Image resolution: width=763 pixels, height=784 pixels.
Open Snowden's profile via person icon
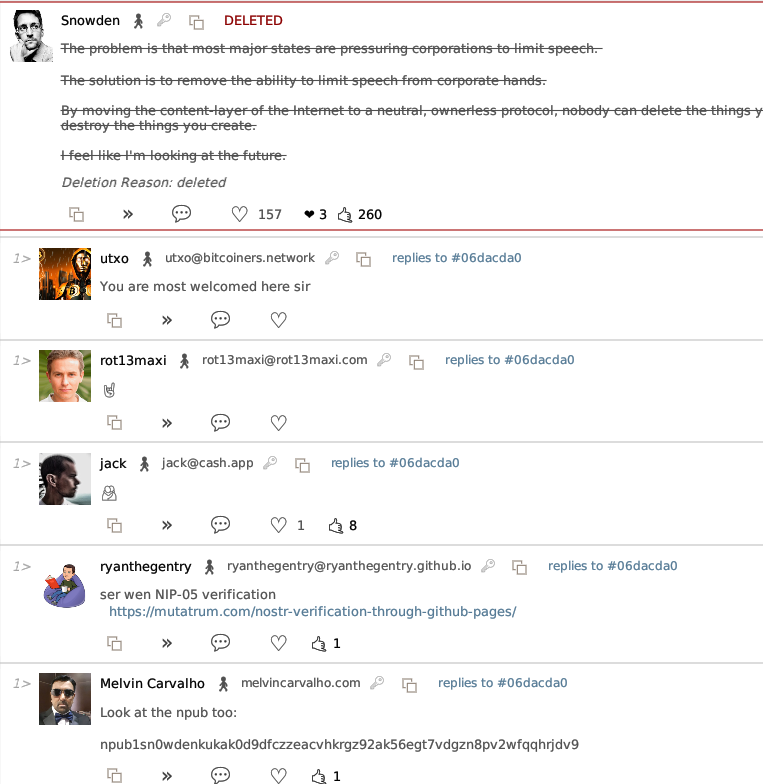138,21
